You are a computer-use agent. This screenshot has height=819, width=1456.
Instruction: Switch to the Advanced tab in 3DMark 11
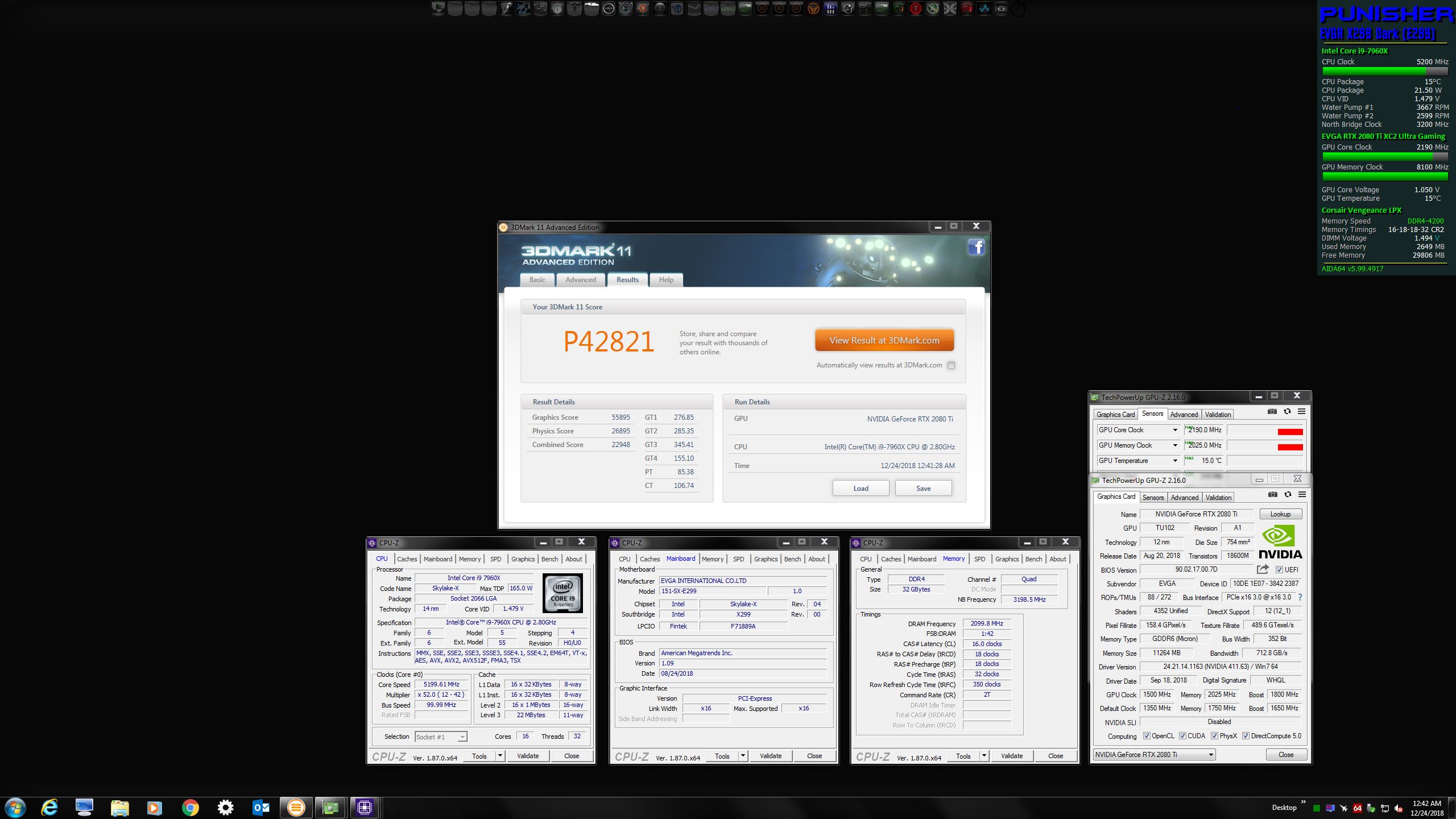(x=580, y=280)
